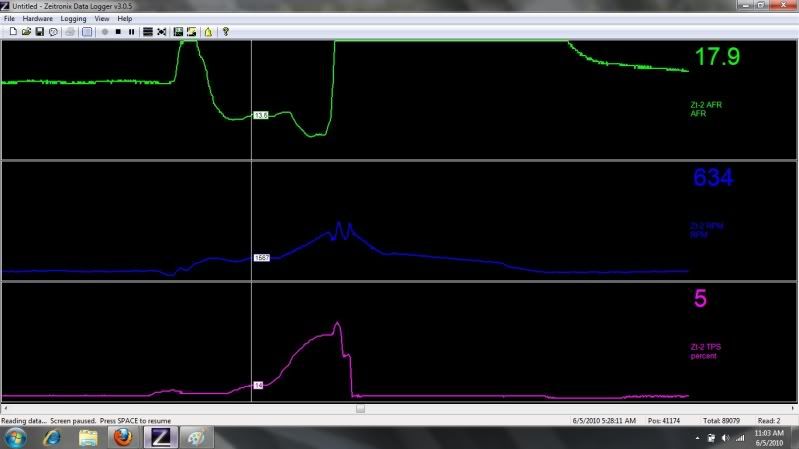Image resolution: width=799 pixels, height=449 pixels.
Task: Save the log with the floppy disk icon
Action: point(39,32)
